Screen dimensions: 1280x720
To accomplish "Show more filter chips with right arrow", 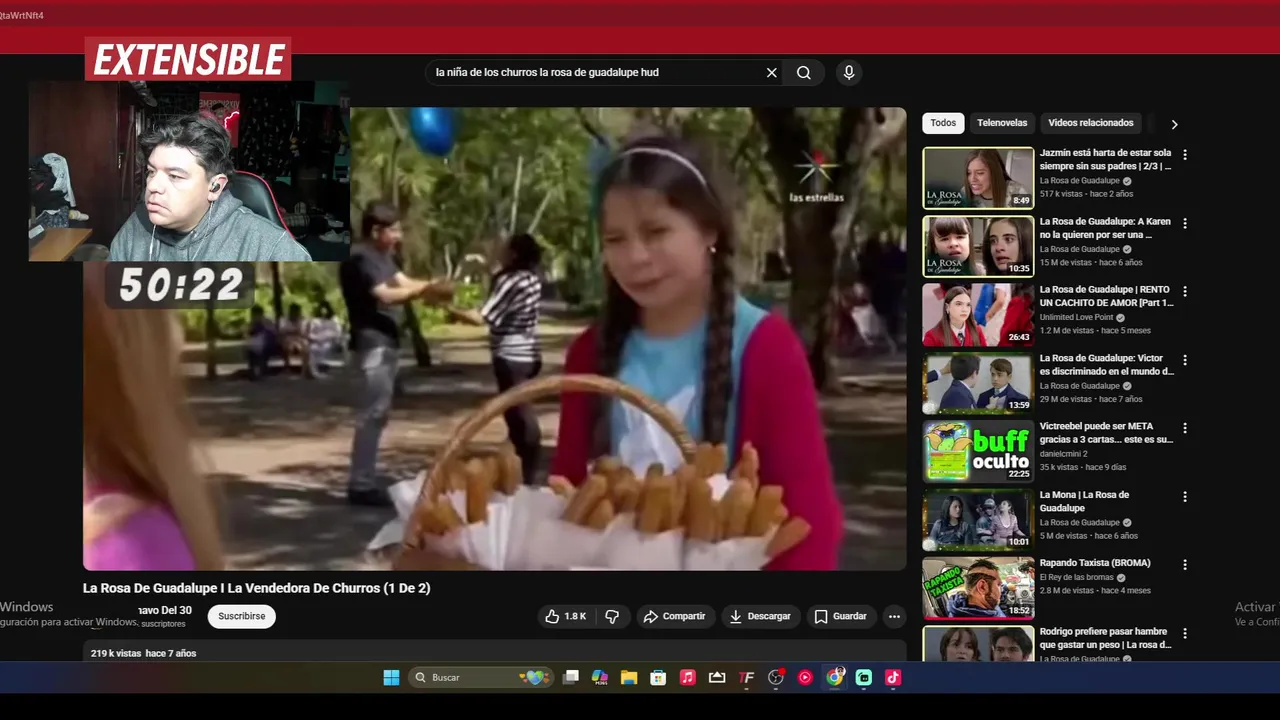I will pyautogui.click(x=1174, y=124).
